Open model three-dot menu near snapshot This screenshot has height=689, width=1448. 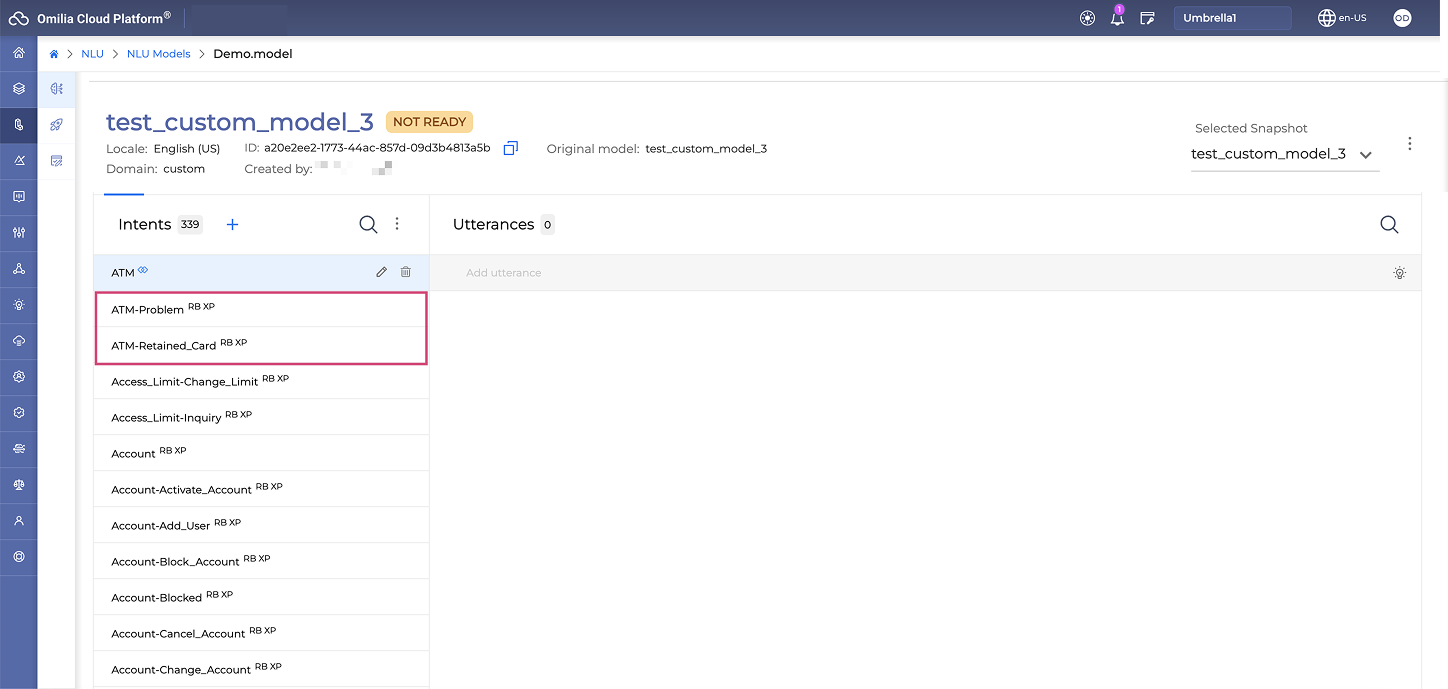click(1410, 143)
